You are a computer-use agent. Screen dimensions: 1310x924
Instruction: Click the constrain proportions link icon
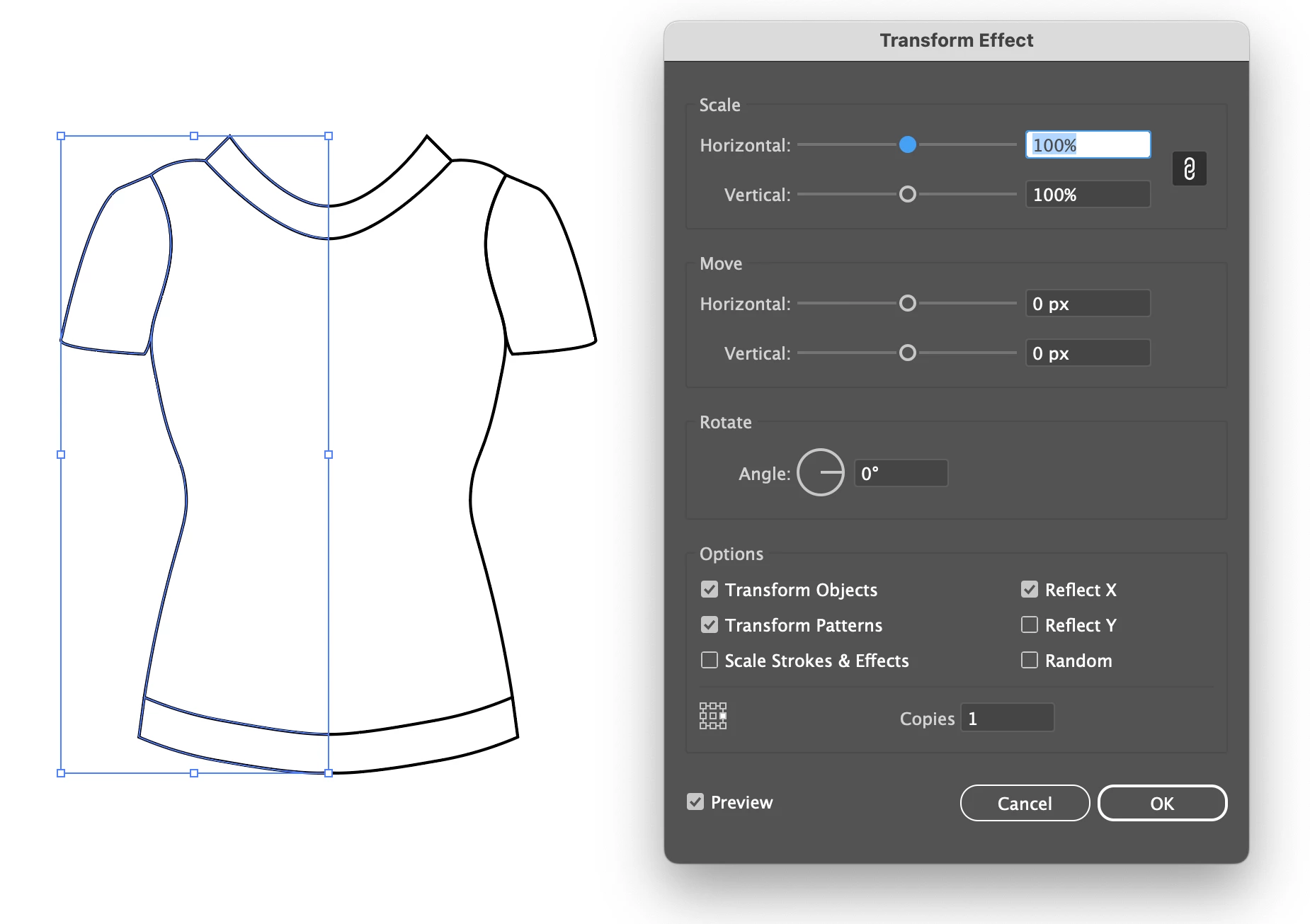[x=1189, y=169]
